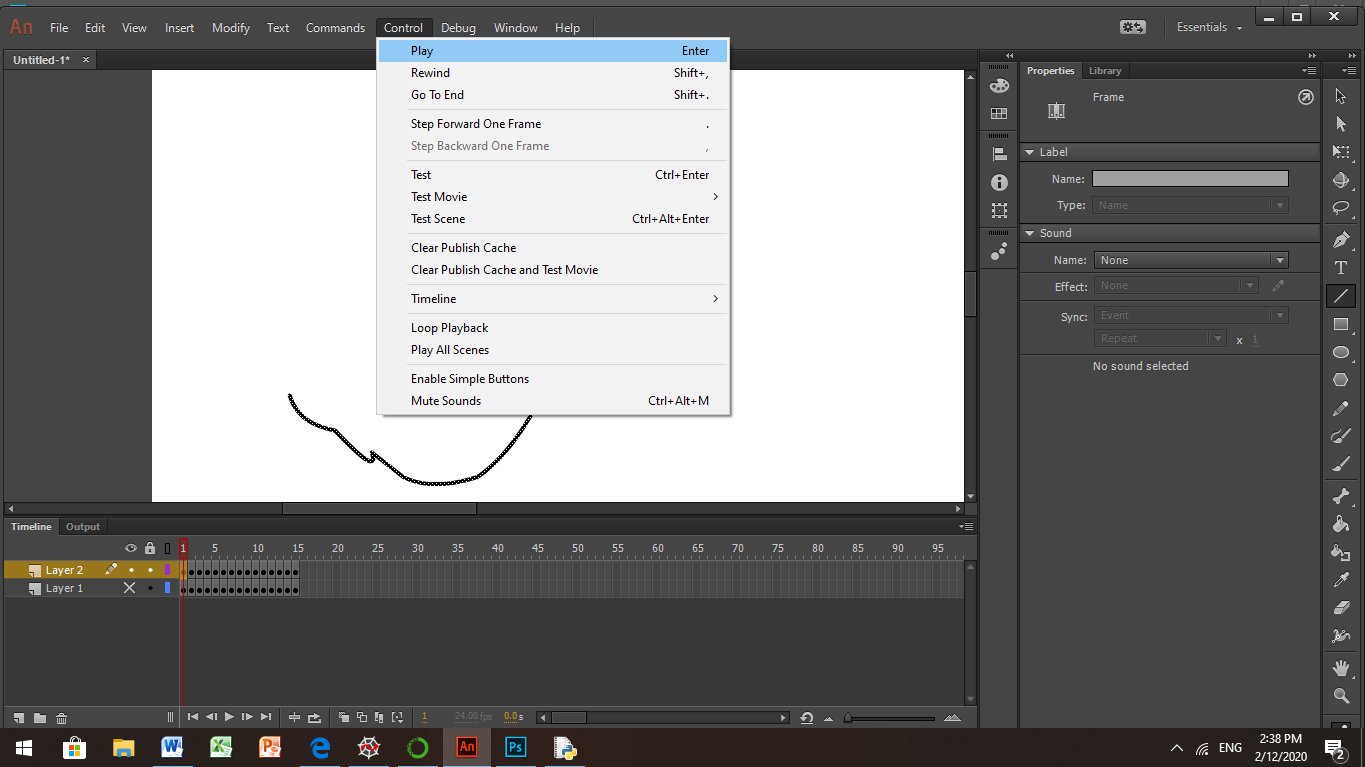Select the Pen tool
Viewport: 1365px width, 767px height.
[x=1341, y=240]
